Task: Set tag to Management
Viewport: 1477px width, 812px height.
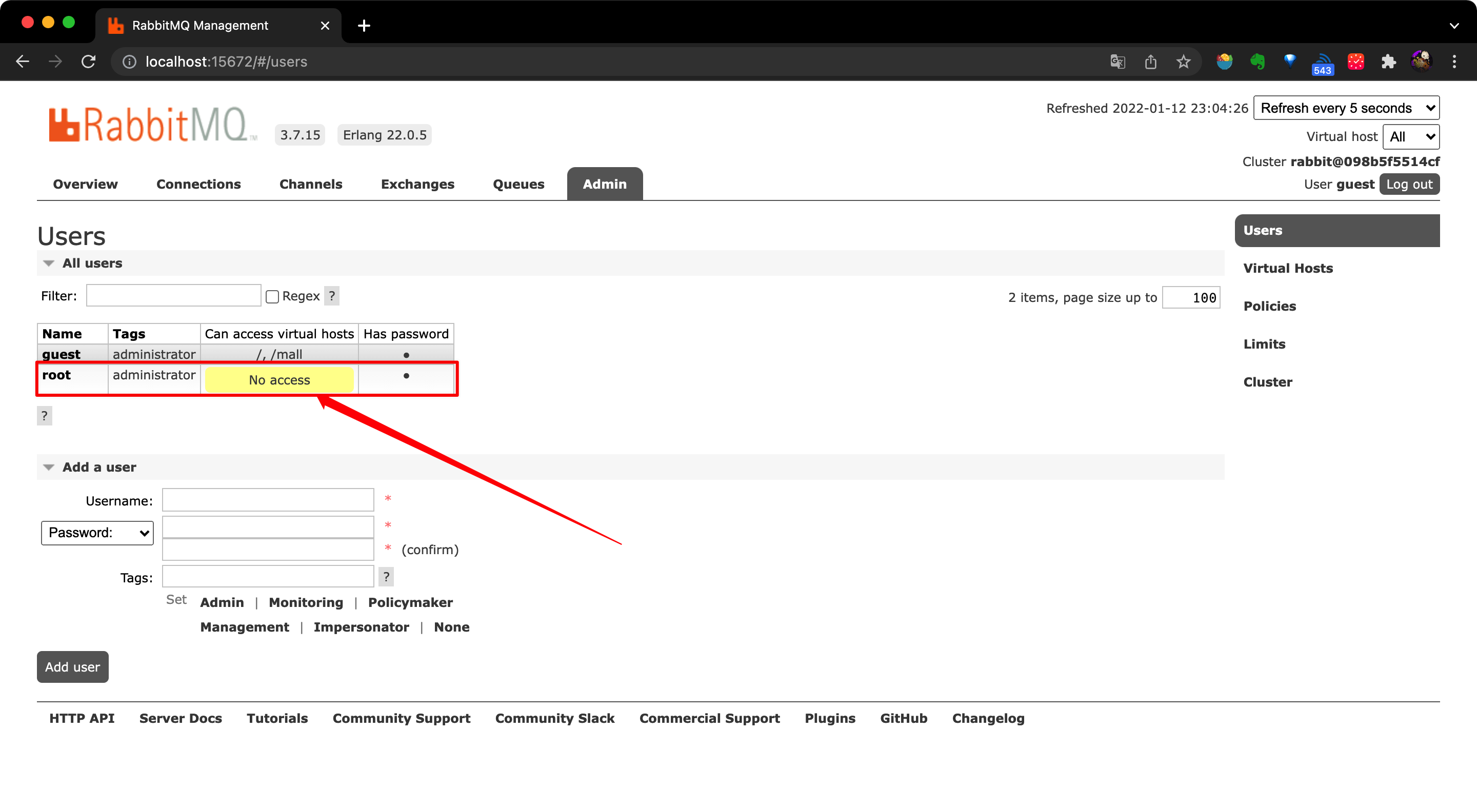Action: pyautogui.click(x=244, y=627)
